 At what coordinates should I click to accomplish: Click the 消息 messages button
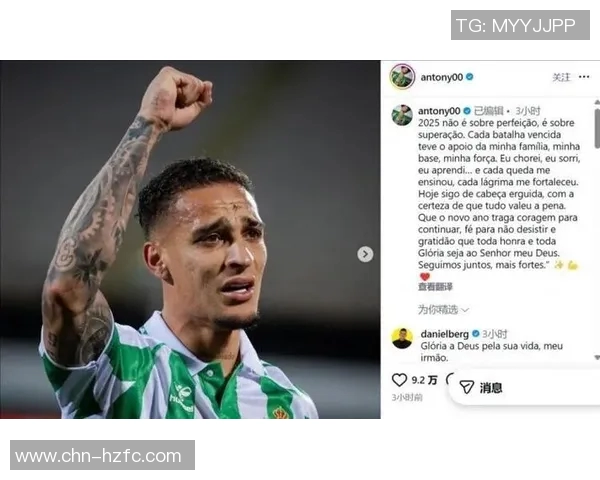(x=491, y=388)
